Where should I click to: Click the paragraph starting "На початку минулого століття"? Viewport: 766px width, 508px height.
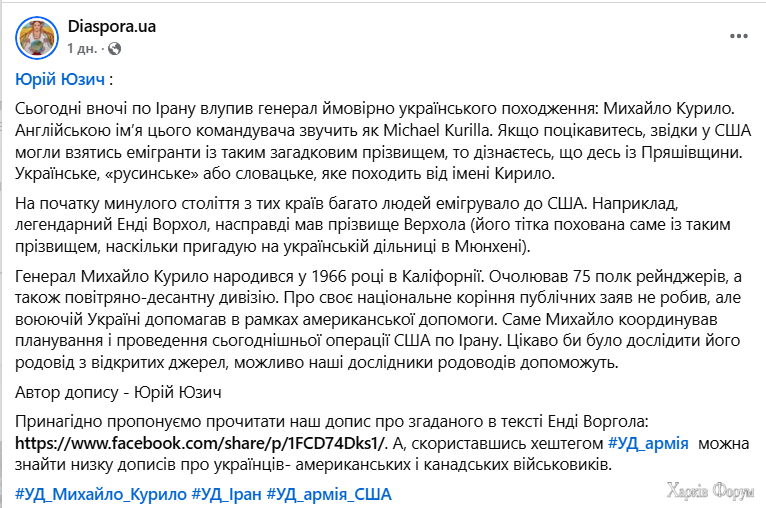tap(373, 225)
